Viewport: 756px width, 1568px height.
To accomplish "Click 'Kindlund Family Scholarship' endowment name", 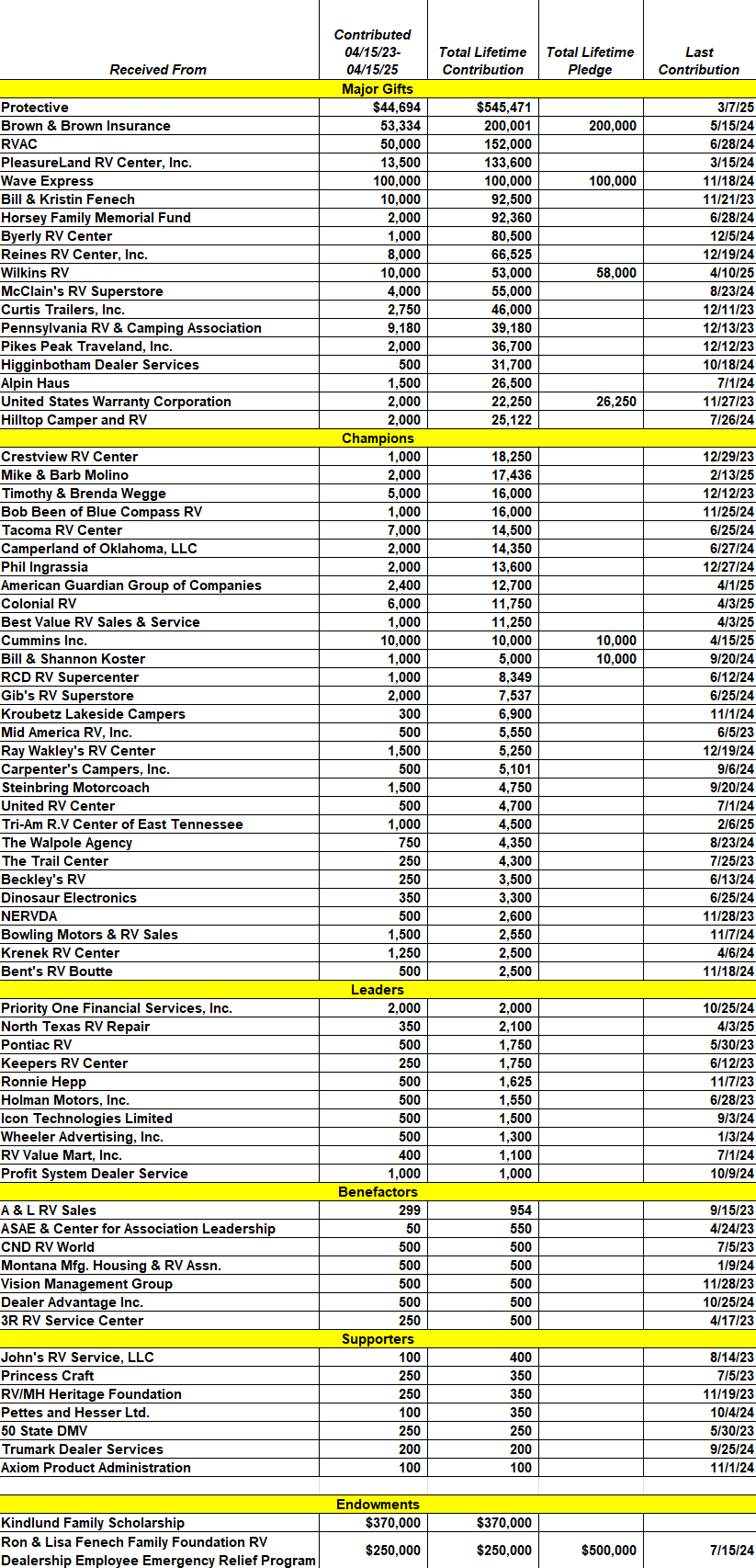I will point(93,1523).
